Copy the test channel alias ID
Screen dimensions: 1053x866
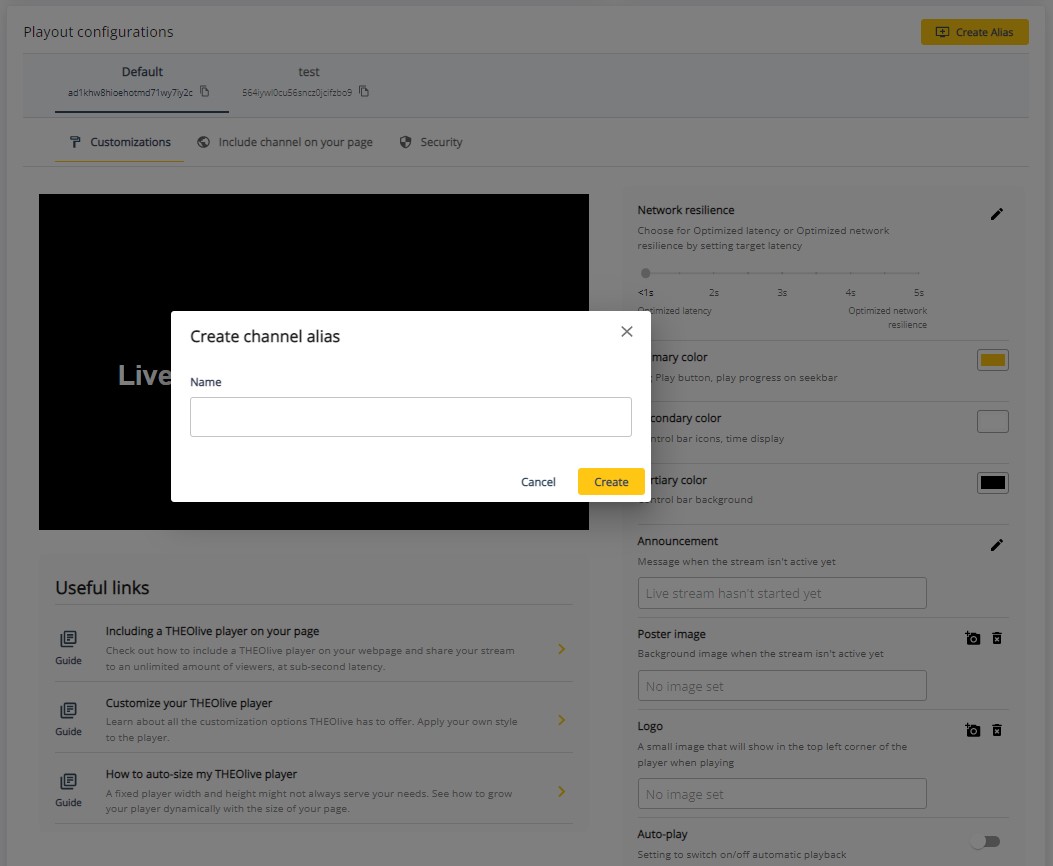click(365, 89)
